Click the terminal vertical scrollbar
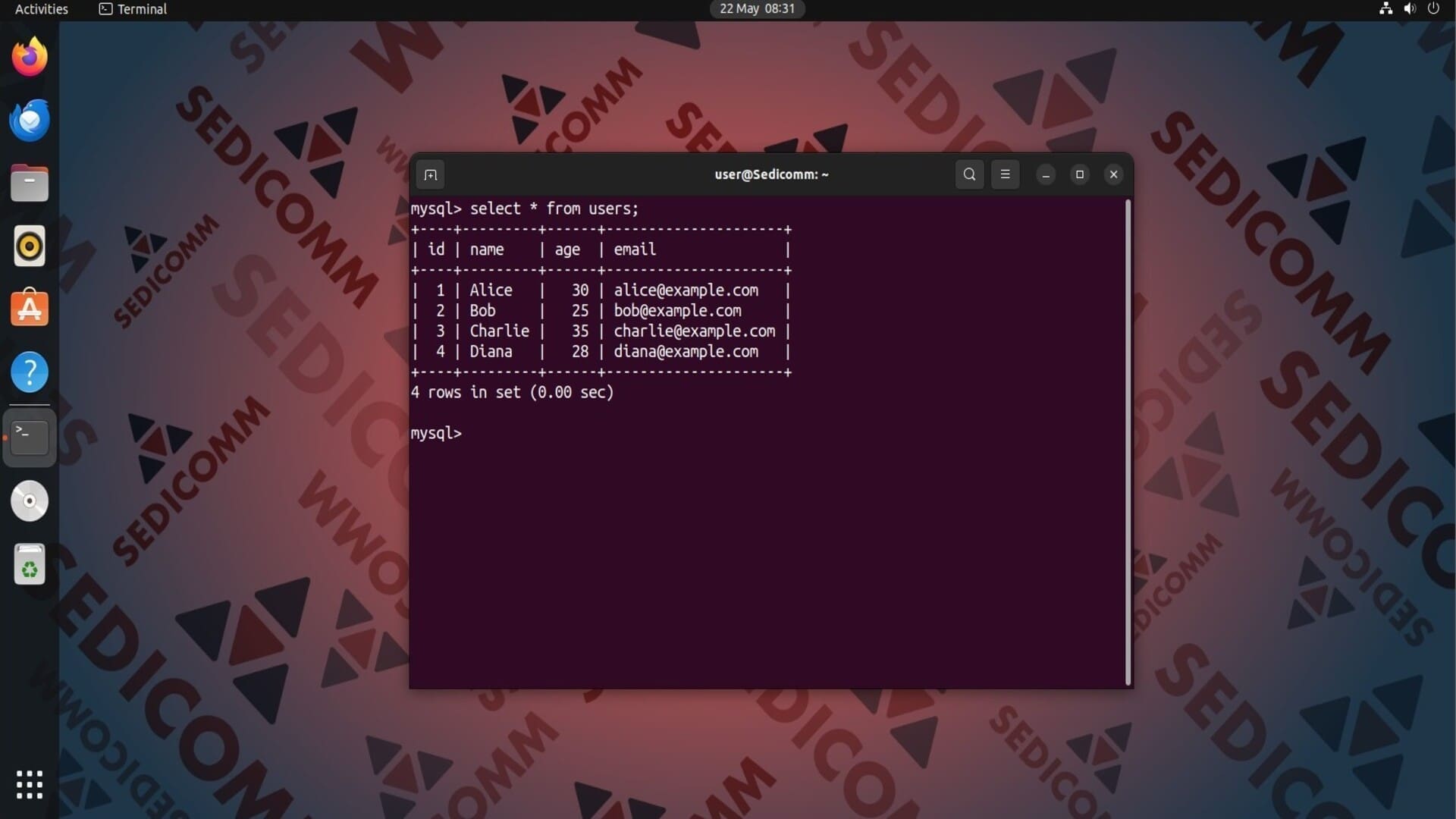The height and width of the screenshot is (819, 1456). tap(1128, 442)
